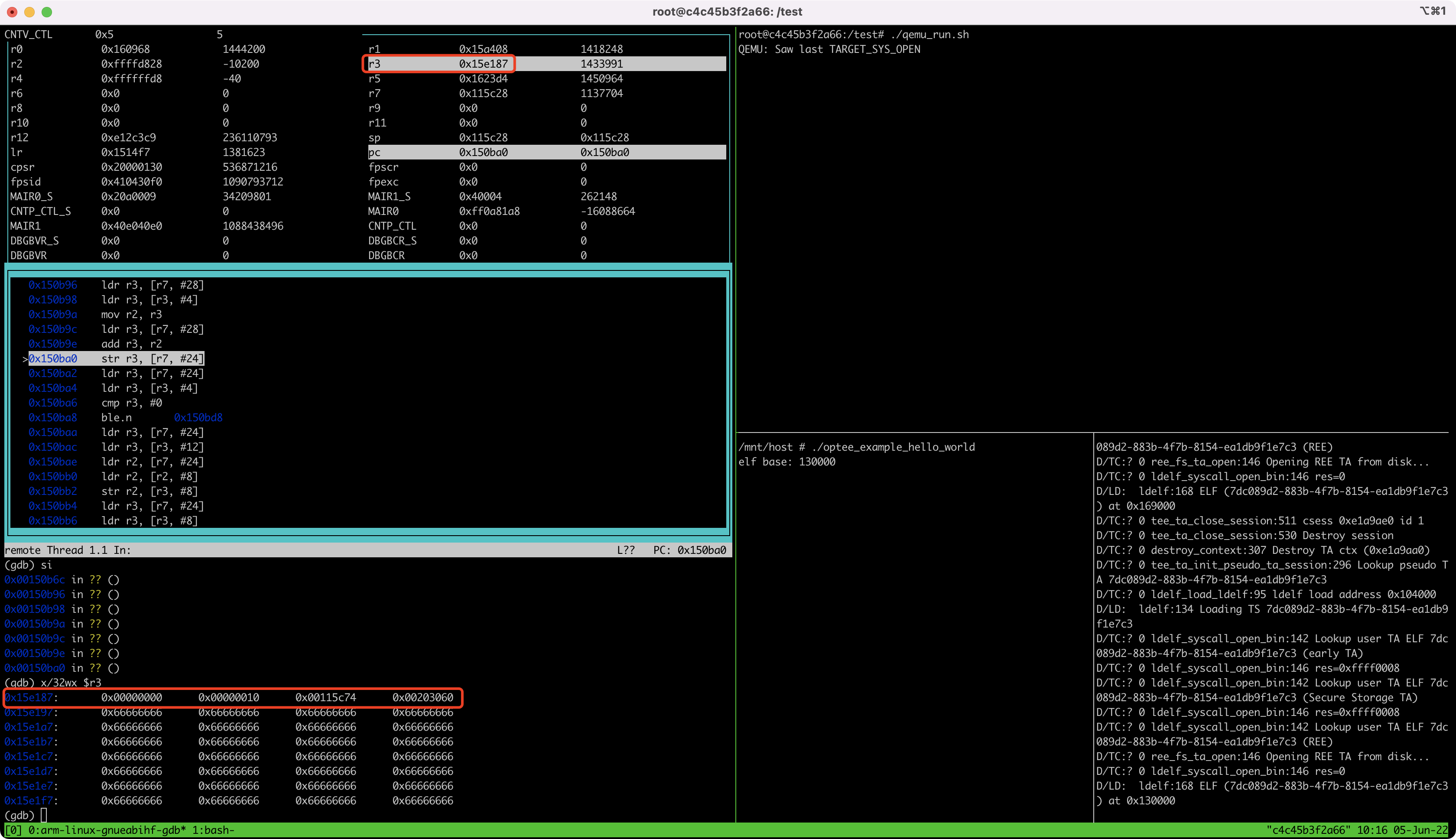Click disassembly address 0x150bb6
The height and width of the screenshot is (839, 1456).
click(52, 520)
